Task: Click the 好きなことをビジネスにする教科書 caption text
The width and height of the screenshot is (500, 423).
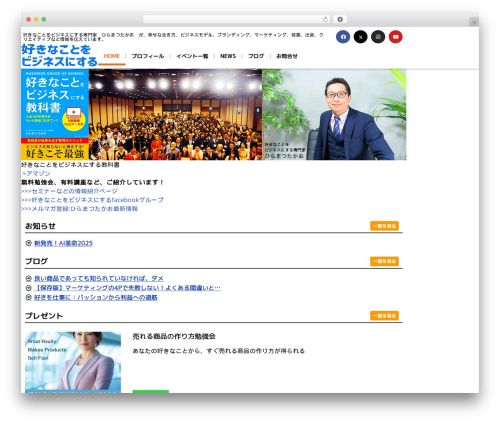Action: click(x=70, y=165)
